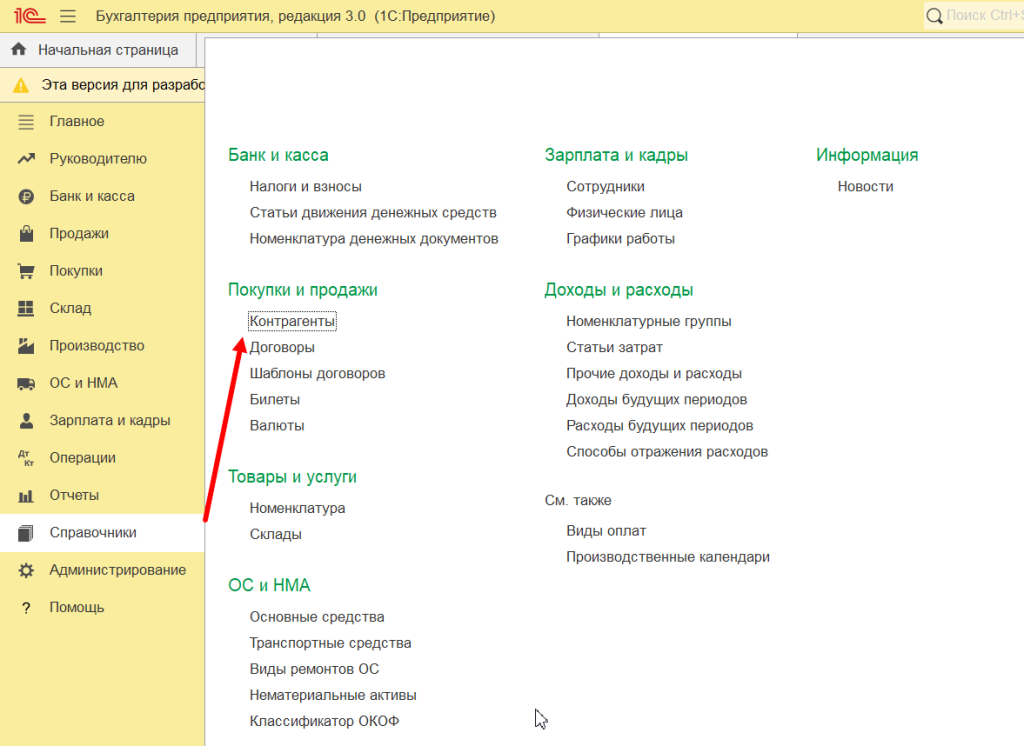The width and height of the screenshot is (1024, 746).
Task: Click the home icon on Начальная страница tab
Action: (18, 49)
